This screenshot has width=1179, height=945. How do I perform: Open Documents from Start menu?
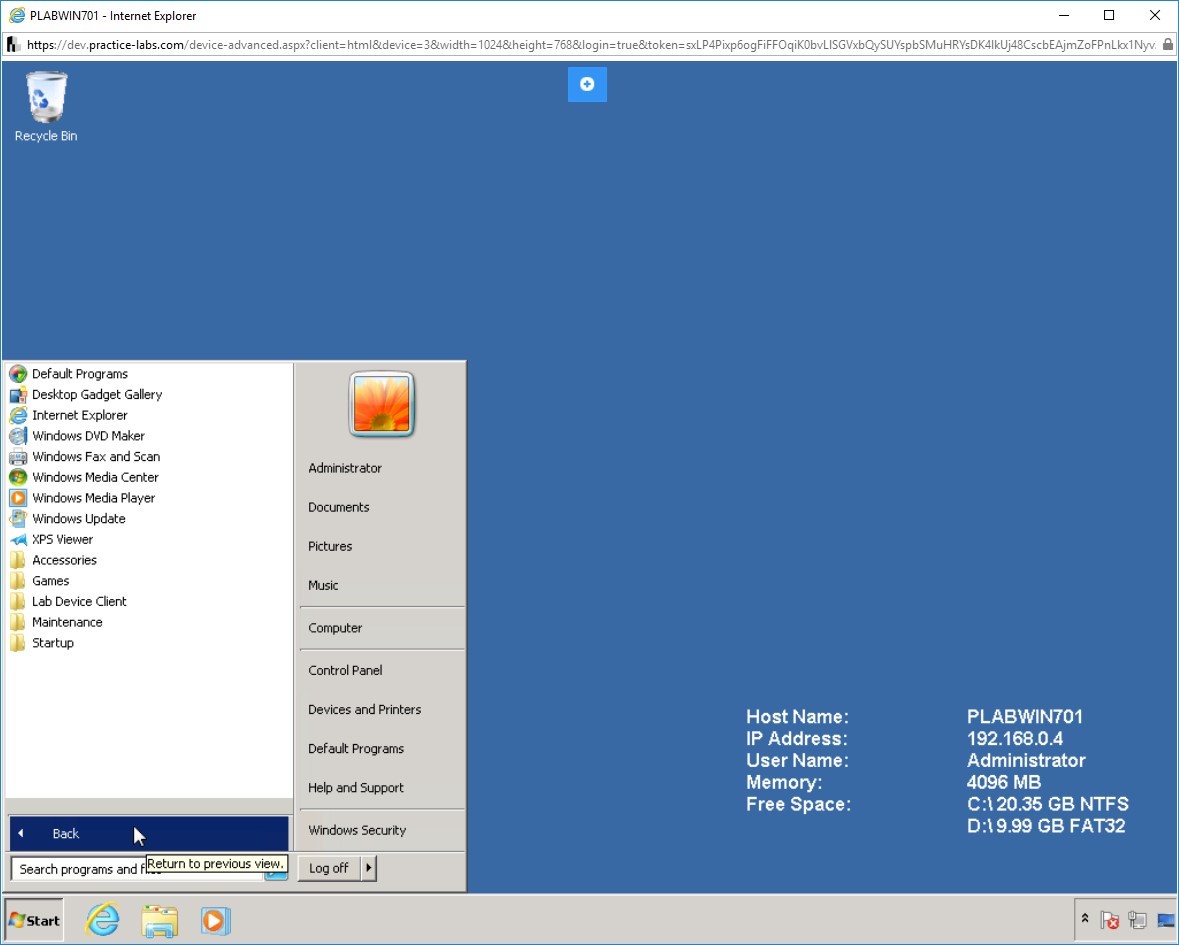[339, 507]
